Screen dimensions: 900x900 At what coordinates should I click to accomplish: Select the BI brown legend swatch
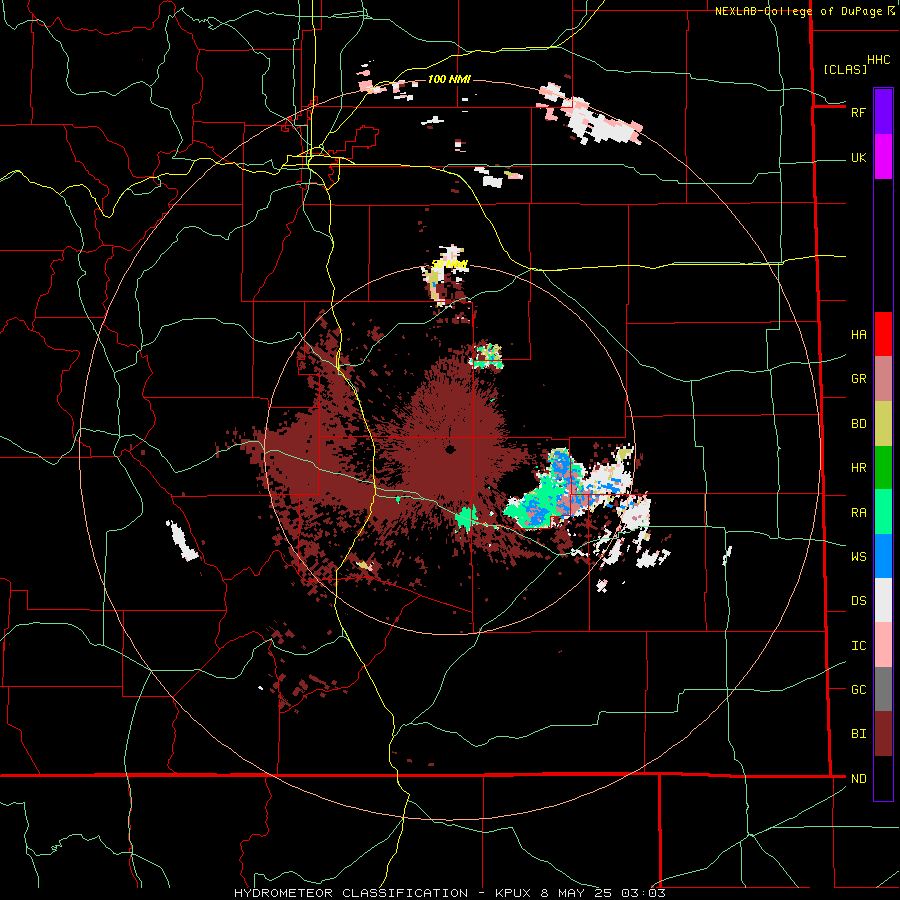click(x=883, y=734)
